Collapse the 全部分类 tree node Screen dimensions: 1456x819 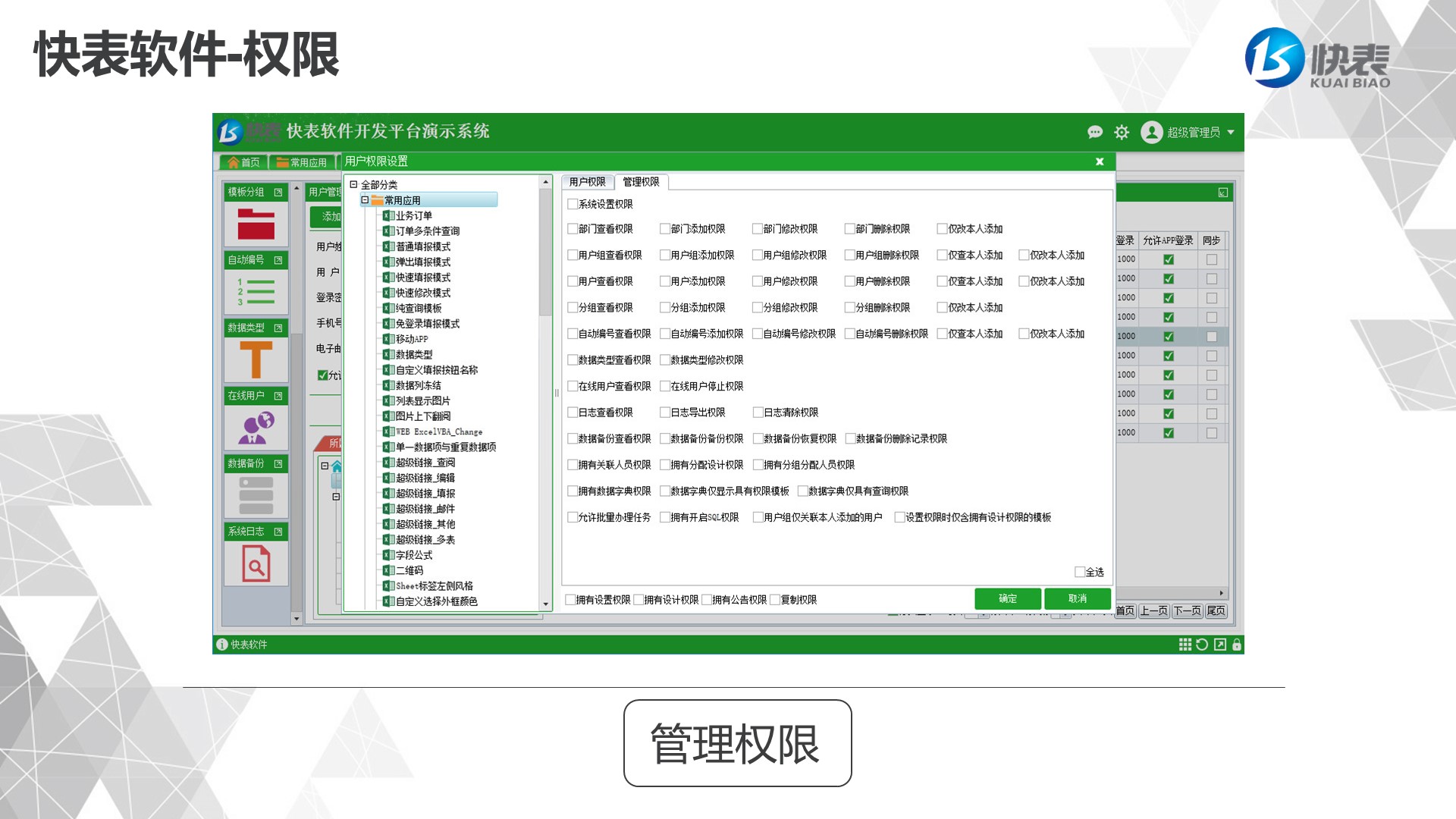(x=353, y=184)
